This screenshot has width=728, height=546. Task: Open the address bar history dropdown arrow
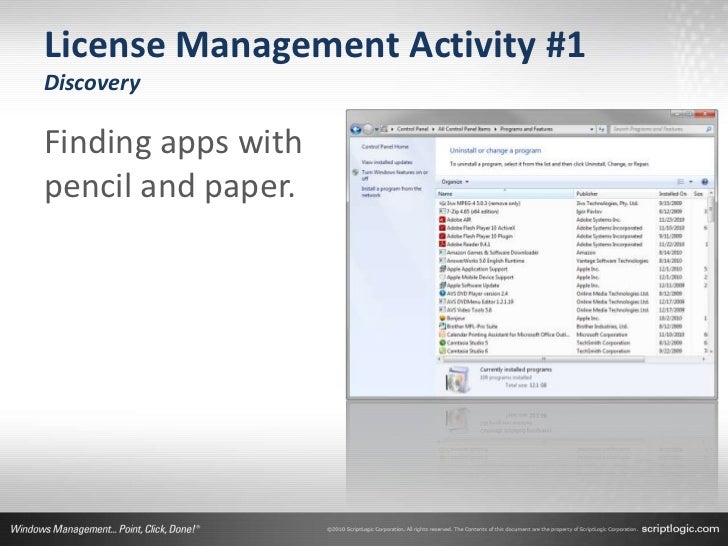tap(592, 130)
